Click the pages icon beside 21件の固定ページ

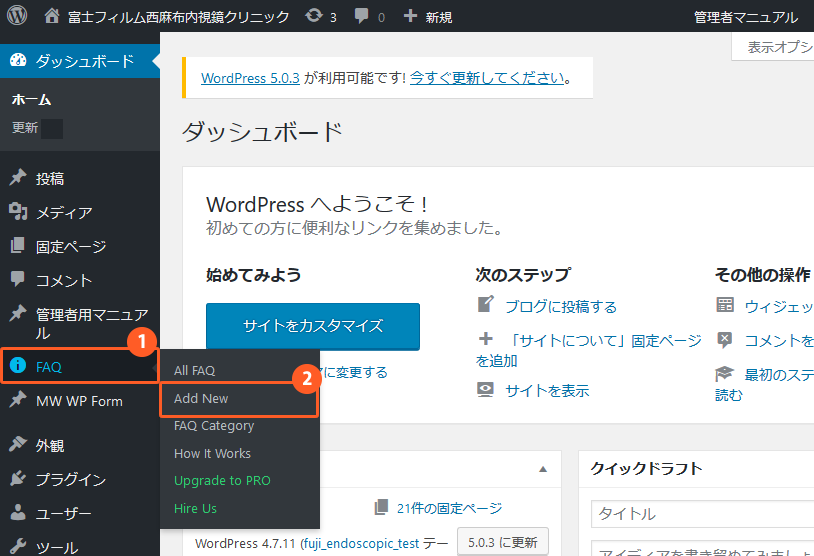[382, 507]
